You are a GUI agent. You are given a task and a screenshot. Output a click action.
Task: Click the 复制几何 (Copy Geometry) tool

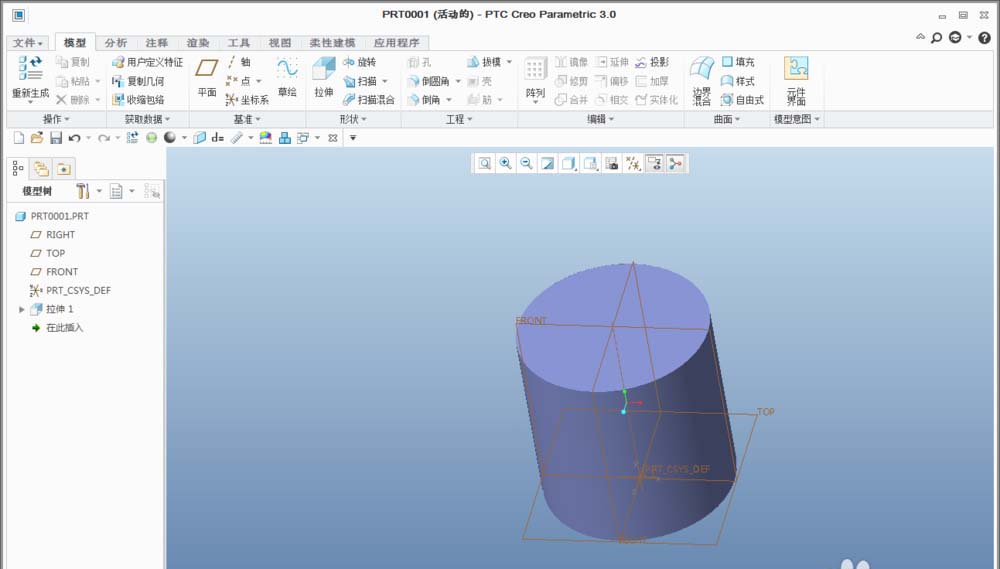[x=138, y=81]
